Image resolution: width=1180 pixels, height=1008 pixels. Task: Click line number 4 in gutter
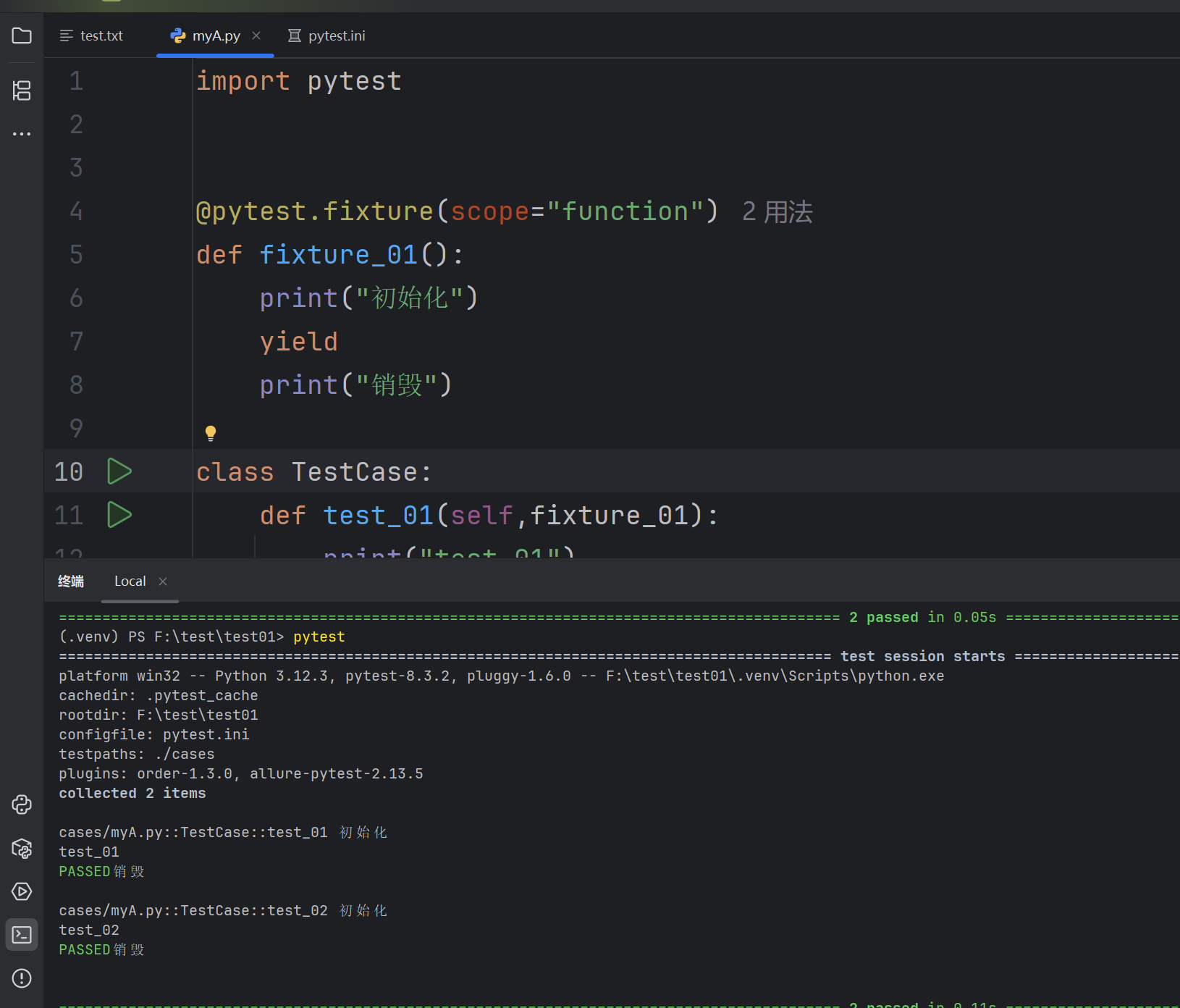pyautogui.click(x=76, y=211)
